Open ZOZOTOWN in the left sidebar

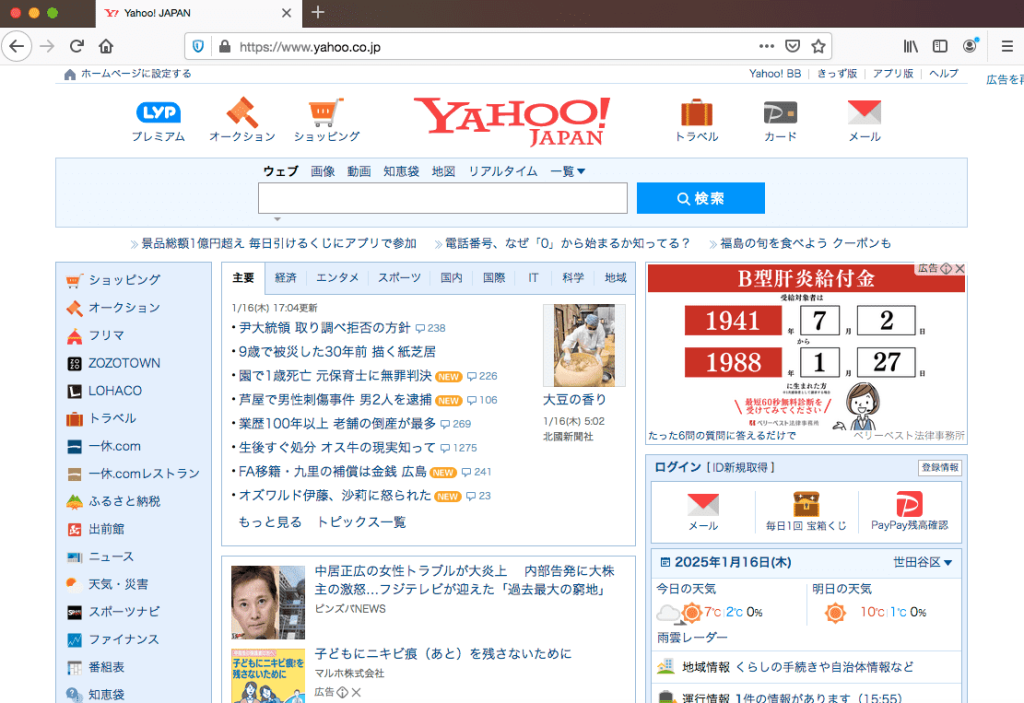click(124, 363)
